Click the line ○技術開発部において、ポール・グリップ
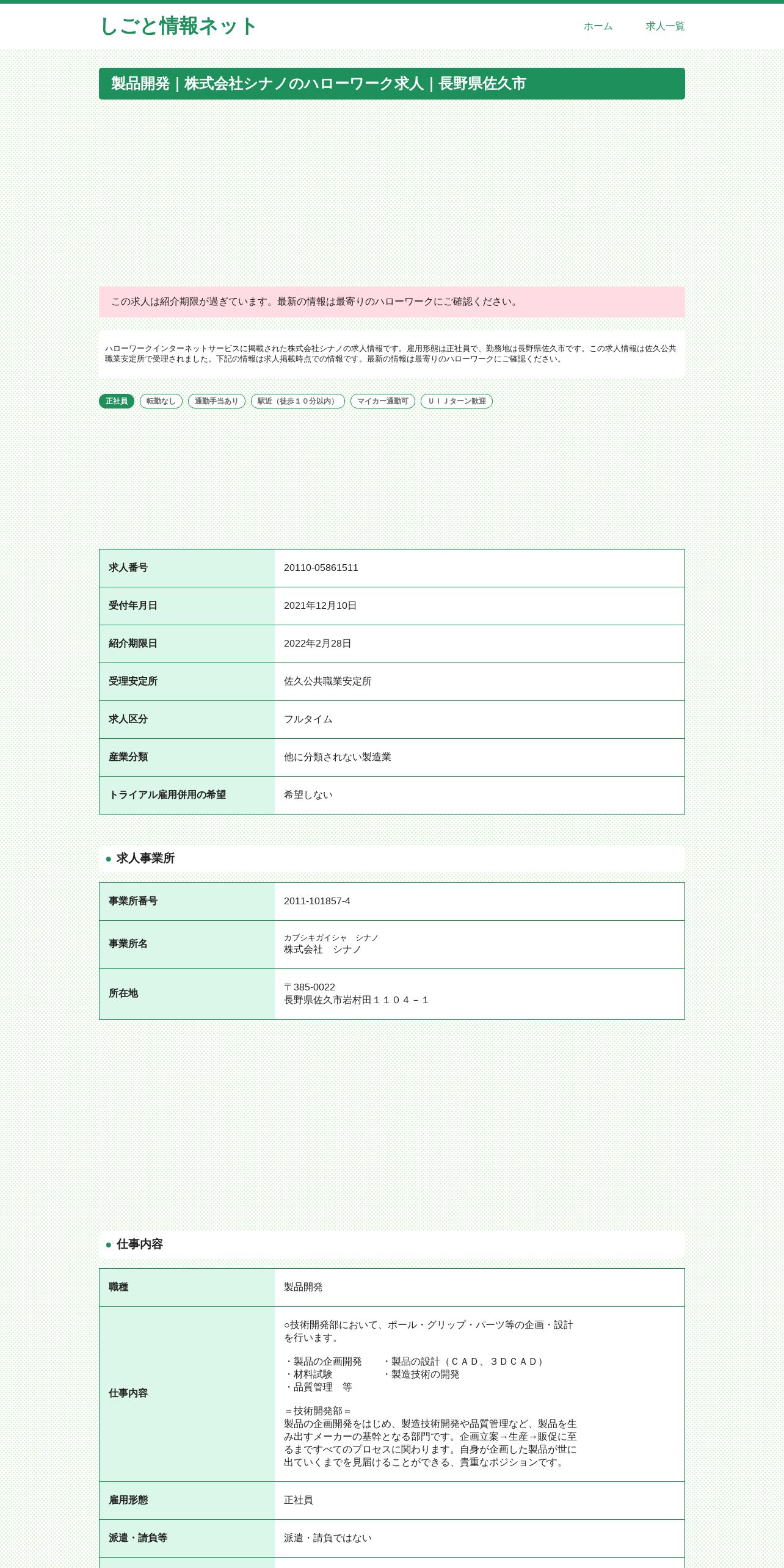The width and height of the screenshot is (784, 1568). click(429, 1325)
